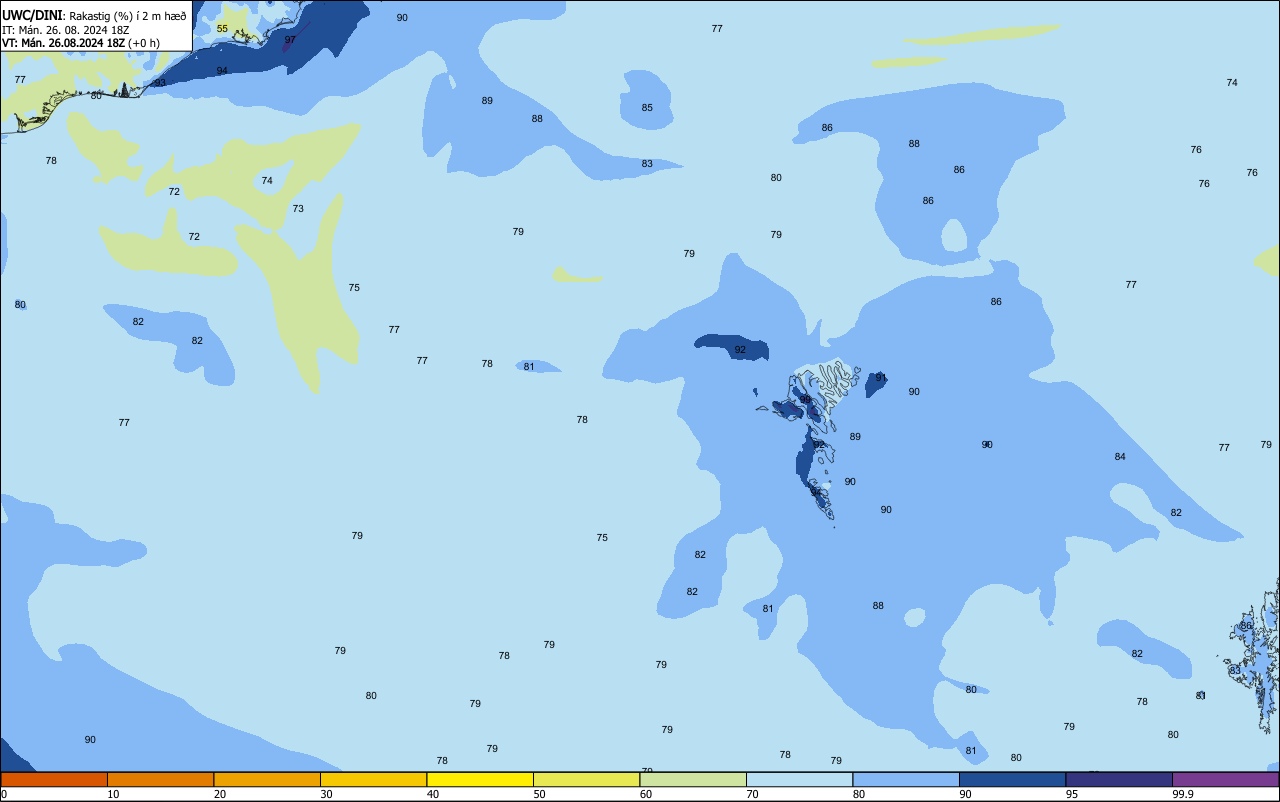This screenshot has width=1280, height=802.
Task: Click the legend tick label 99.9
Action: tap(1183, 794)
